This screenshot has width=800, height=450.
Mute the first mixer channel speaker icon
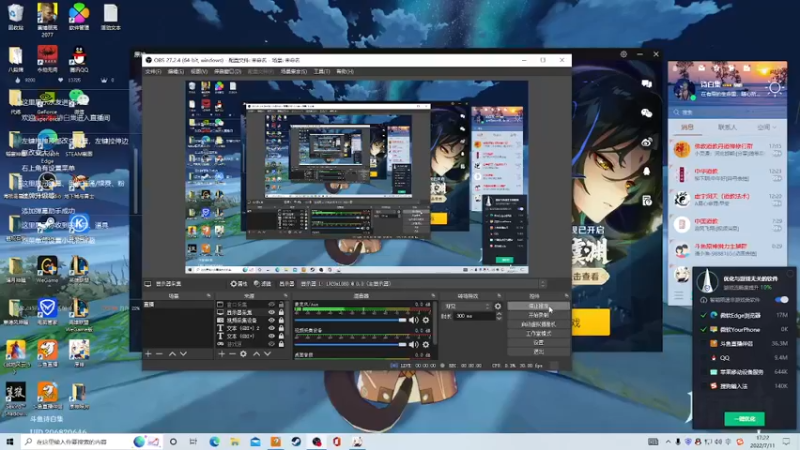tap(413, 320)
